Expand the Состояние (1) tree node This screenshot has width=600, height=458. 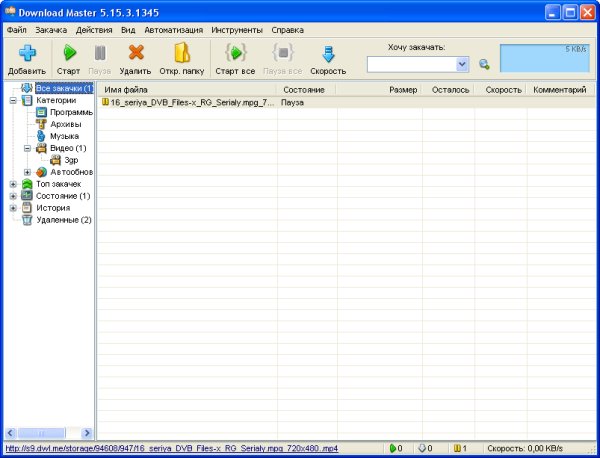point(13,196)
